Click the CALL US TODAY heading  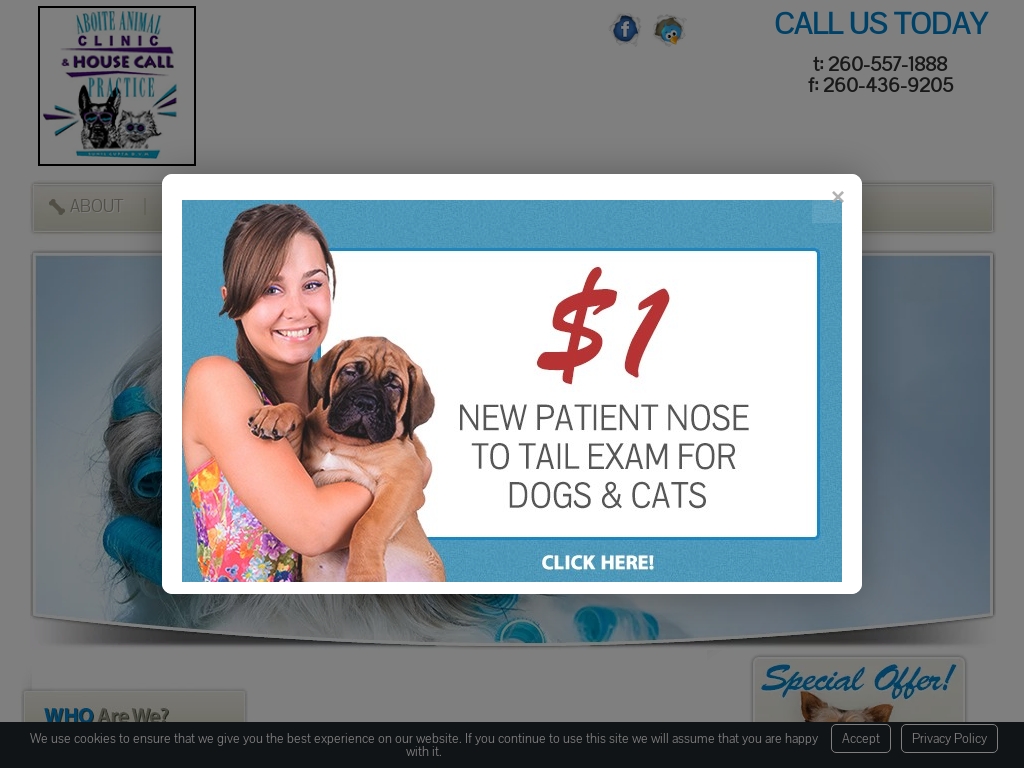tap(880, 24)
